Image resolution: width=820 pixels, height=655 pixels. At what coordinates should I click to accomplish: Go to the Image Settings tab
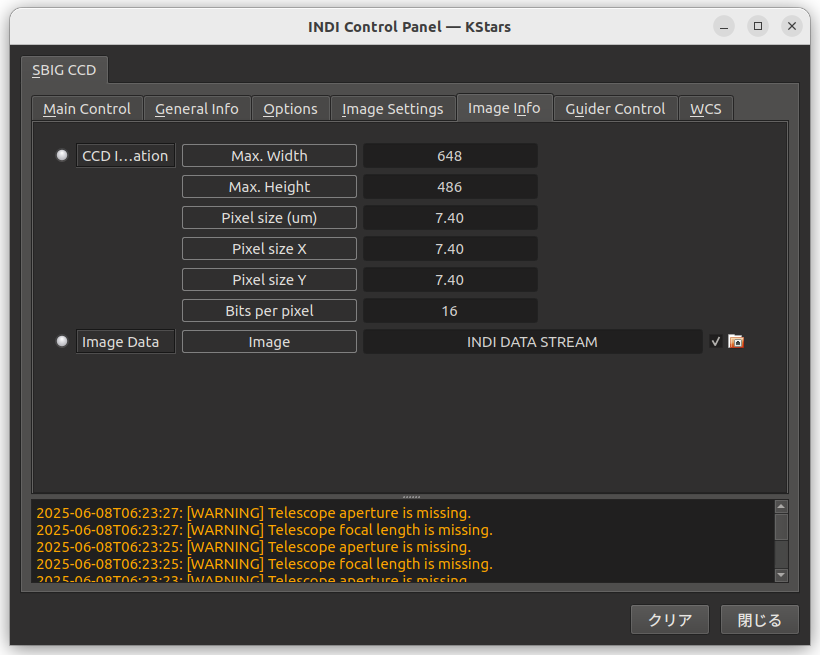pyautogui.click(x=393, y=109)
